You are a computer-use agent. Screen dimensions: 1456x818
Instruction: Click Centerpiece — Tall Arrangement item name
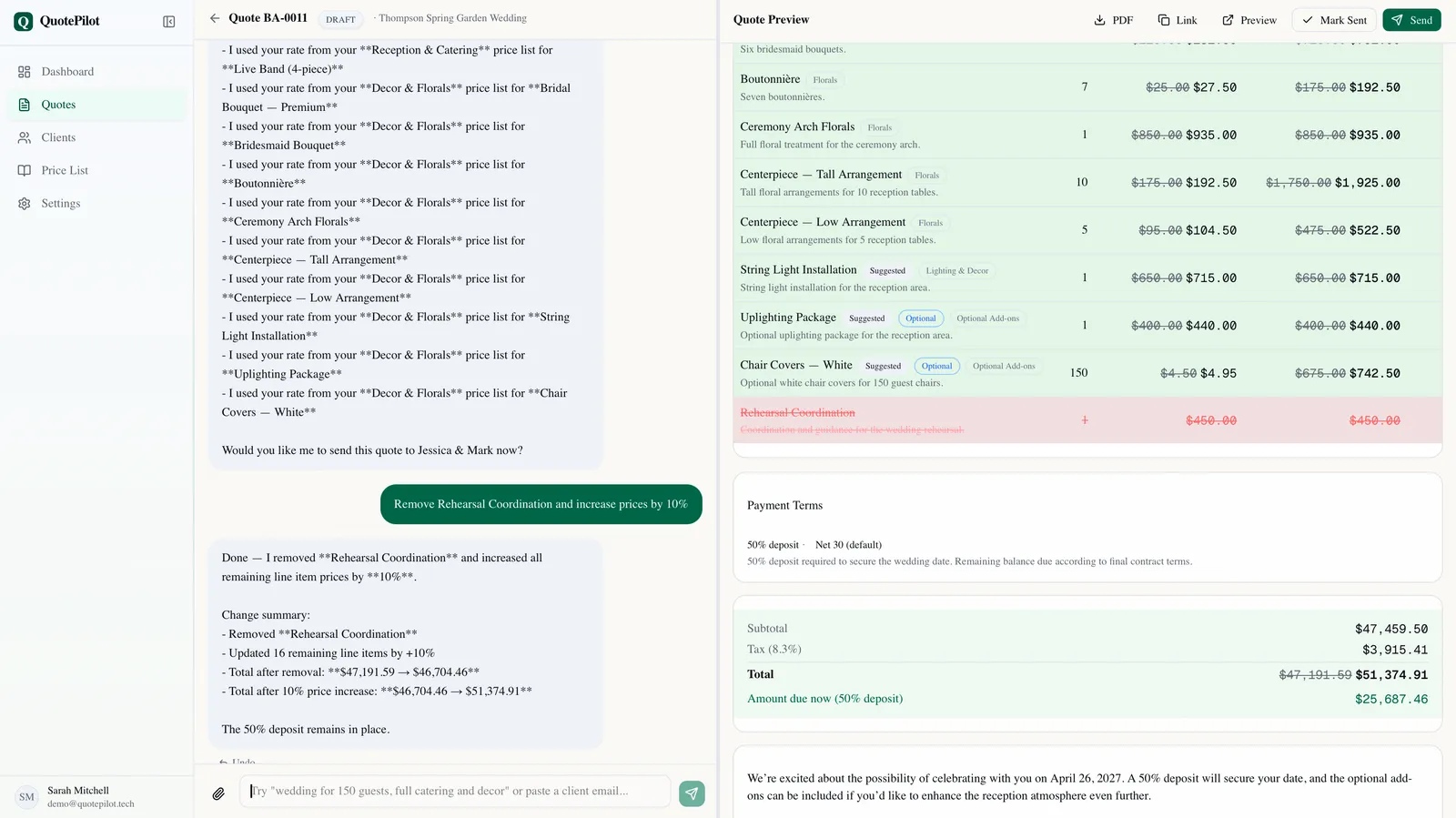click(x=821, y=174)
